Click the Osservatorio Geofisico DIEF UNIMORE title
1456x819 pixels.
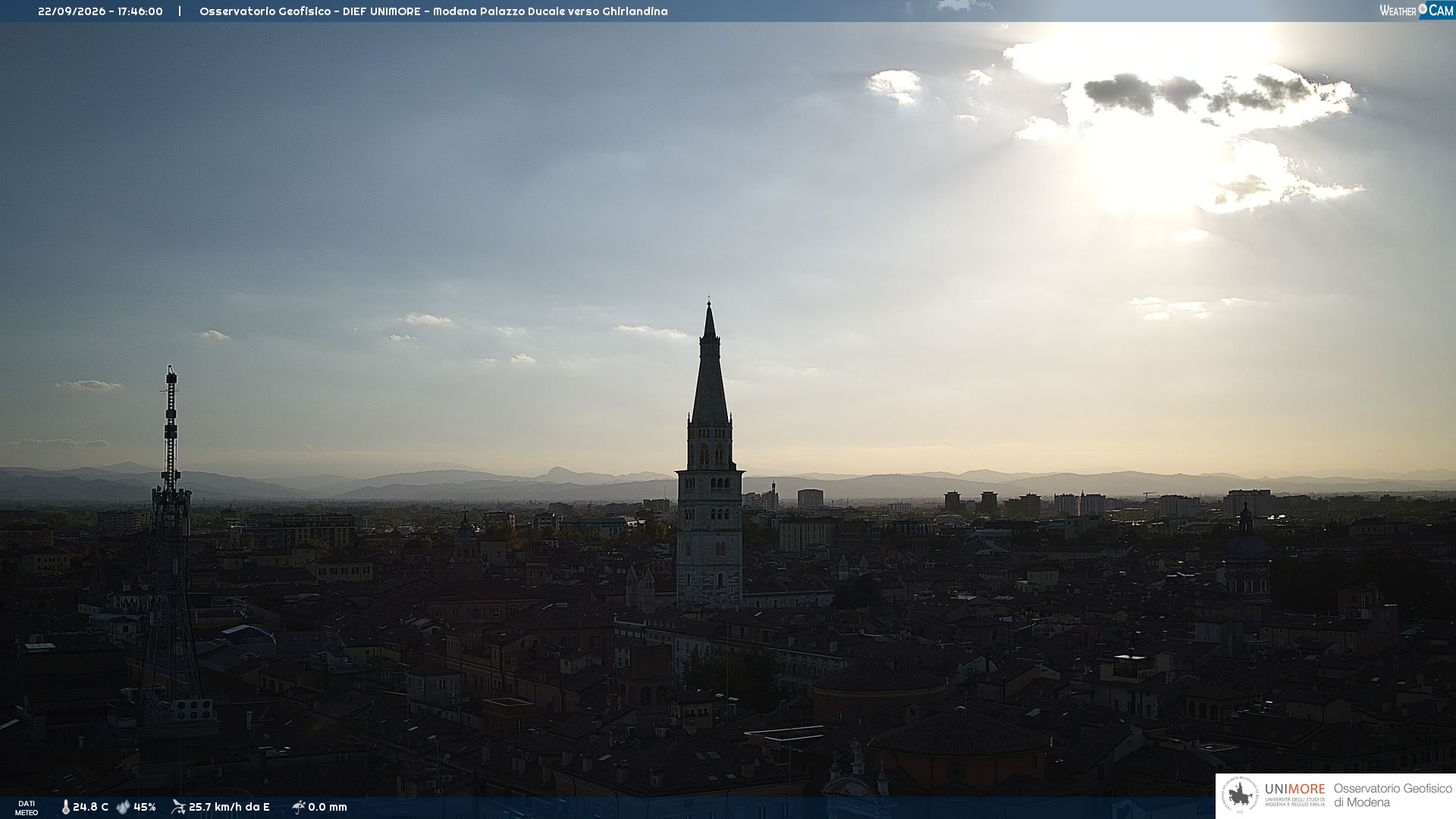pos(434,11)
